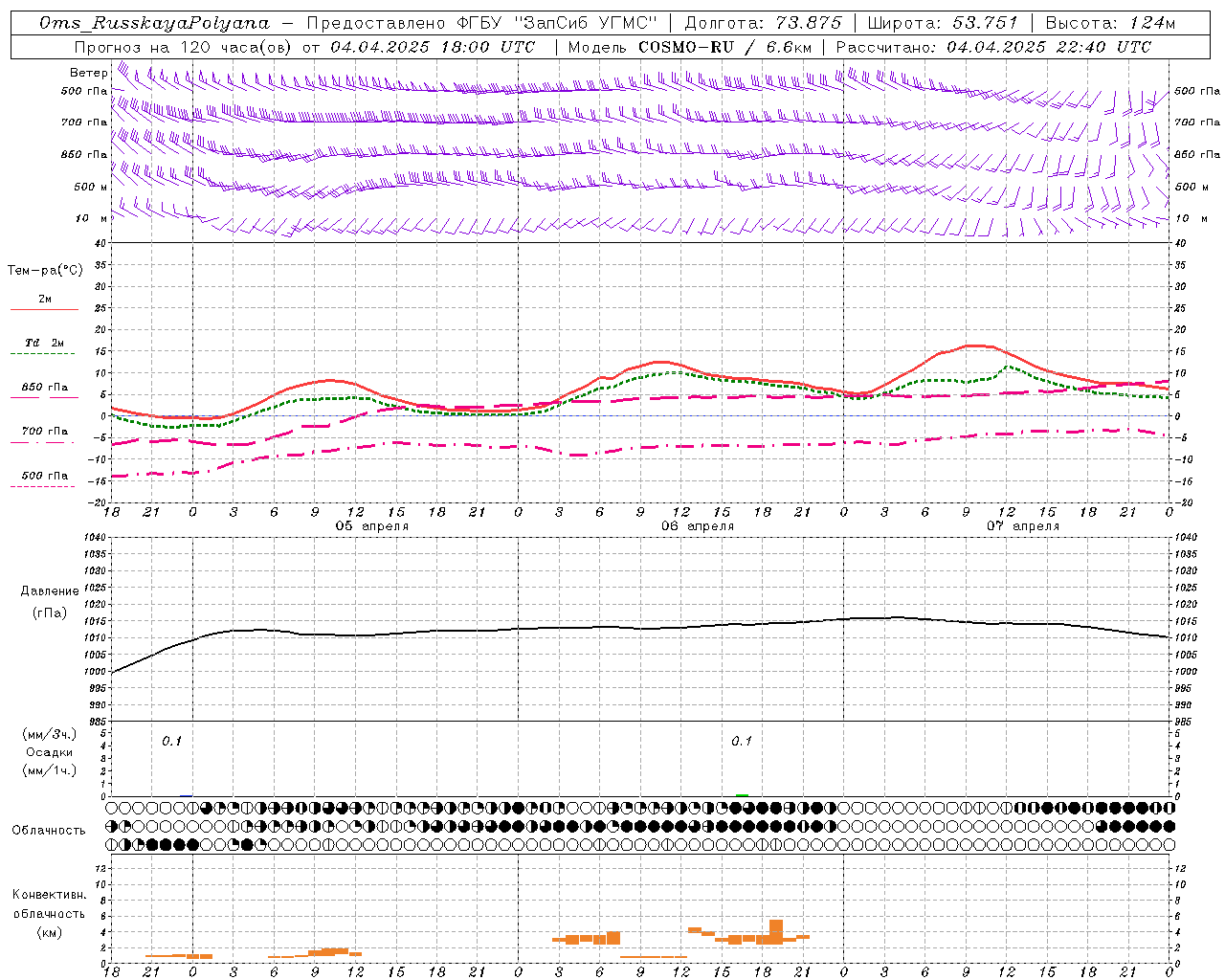Screen dimensions: 1225x980
Task: Click the green precipitation bar on 6 April
Action: click(x=742, y=794)
